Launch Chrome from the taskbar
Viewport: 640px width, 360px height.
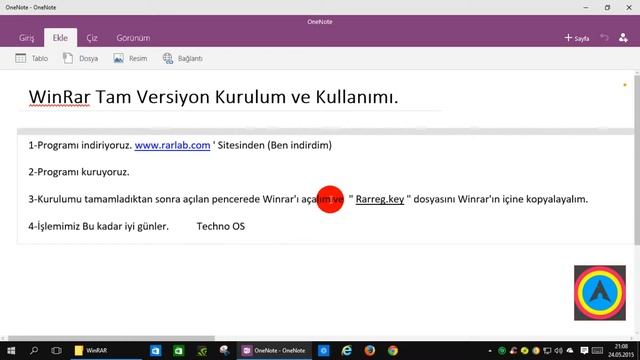pyautogui.click(x=393, y=351)
